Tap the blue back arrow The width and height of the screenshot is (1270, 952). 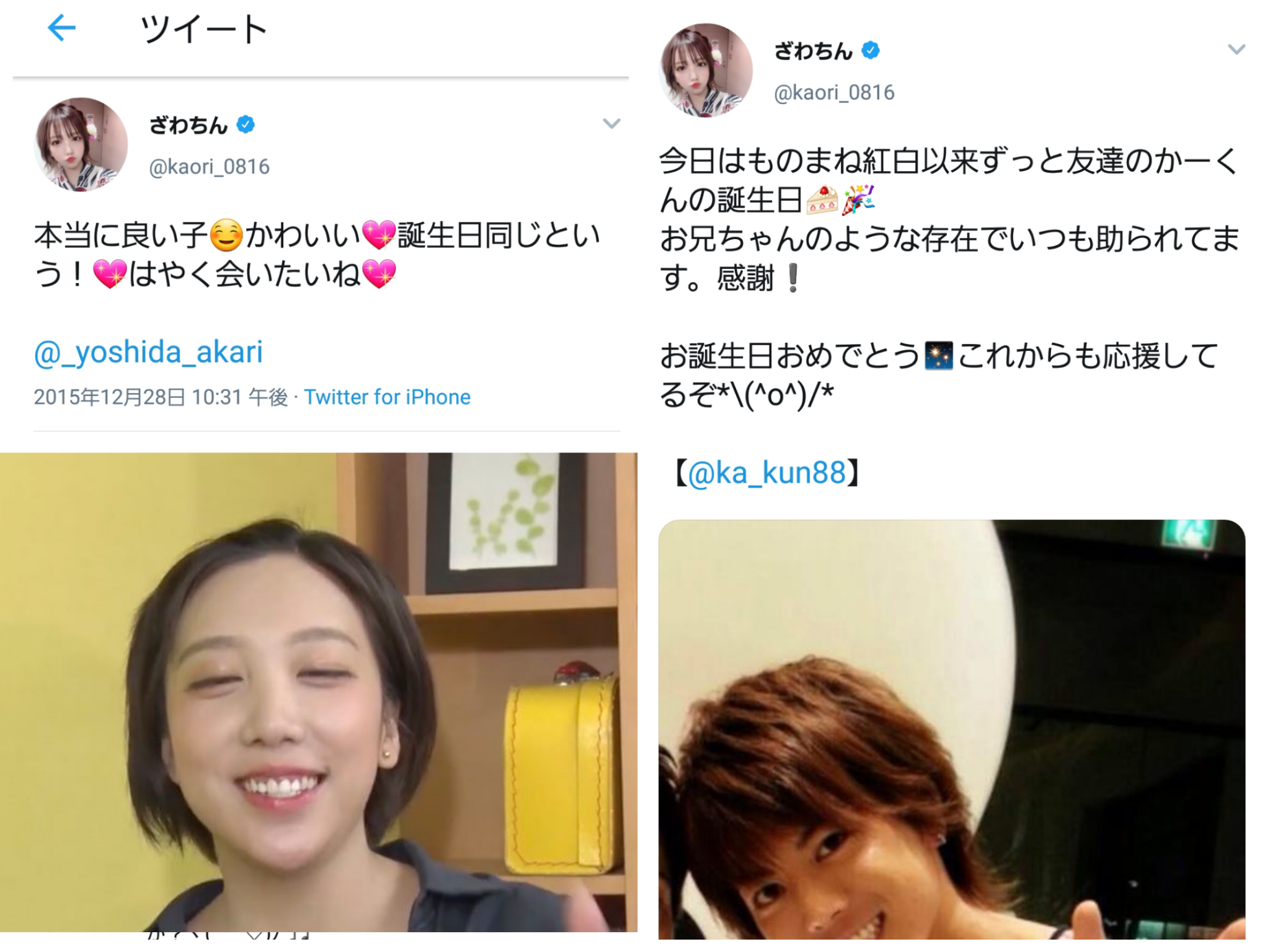tap(61, 28)
